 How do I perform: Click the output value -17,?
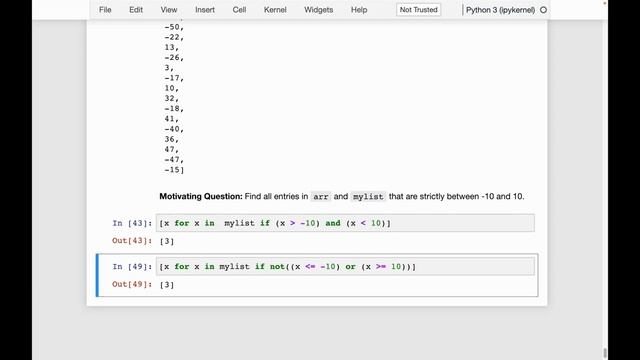coord(174,78)
